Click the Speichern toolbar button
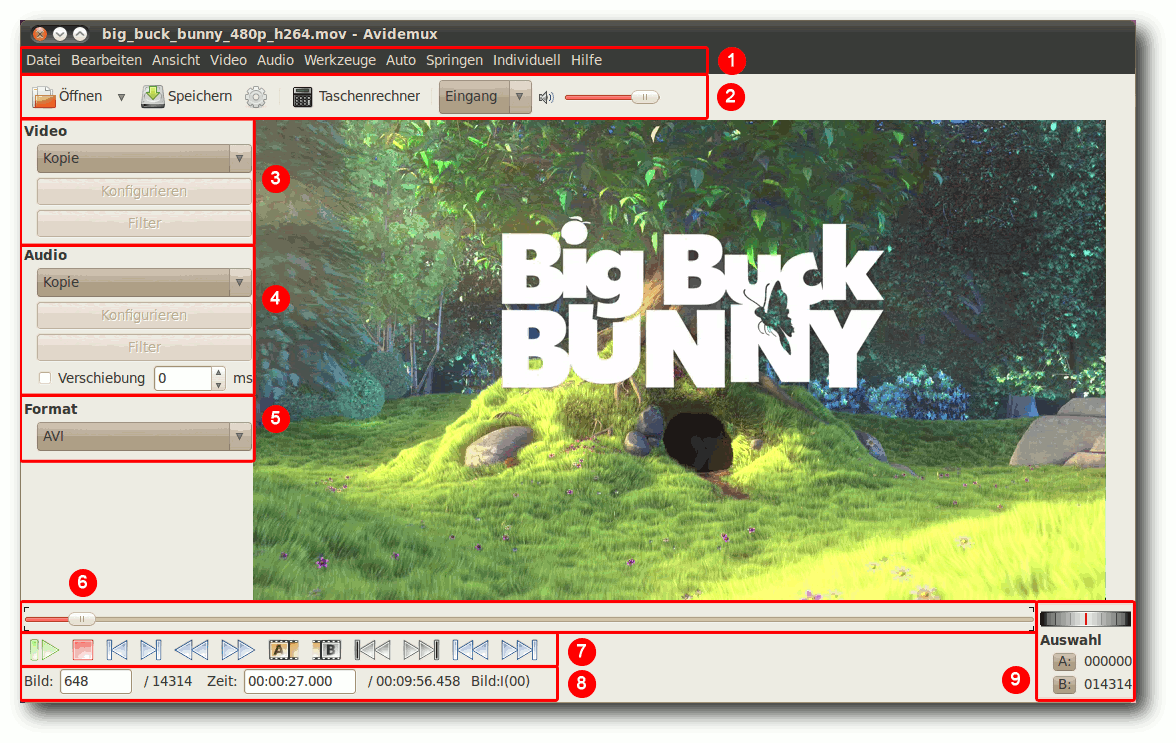The height and width of the screenshot is (743, 1176). click(x=187, y=97)
